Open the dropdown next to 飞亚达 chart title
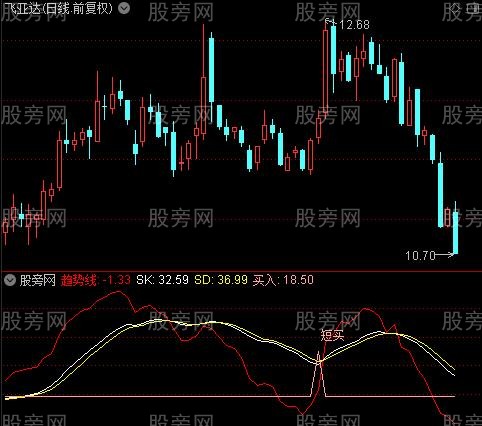The width and height of the screenshot is (482, 426). point(124,8)
